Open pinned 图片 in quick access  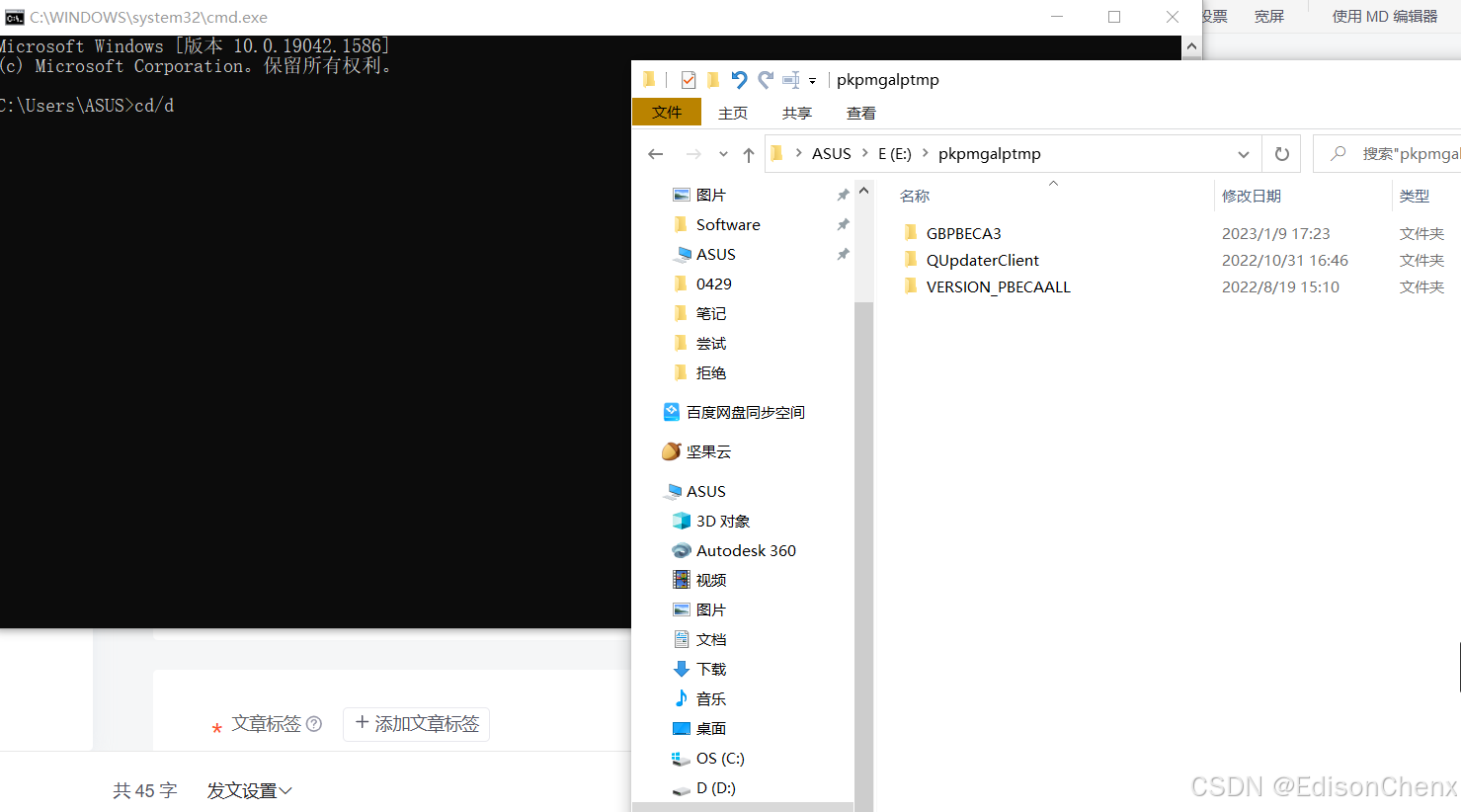click(x=710, y=195)
